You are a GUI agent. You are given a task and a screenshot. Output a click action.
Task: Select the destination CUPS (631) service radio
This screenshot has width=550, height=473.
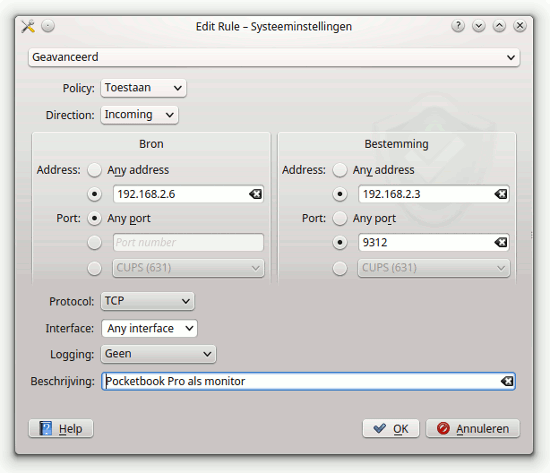(x=340, y=268)
